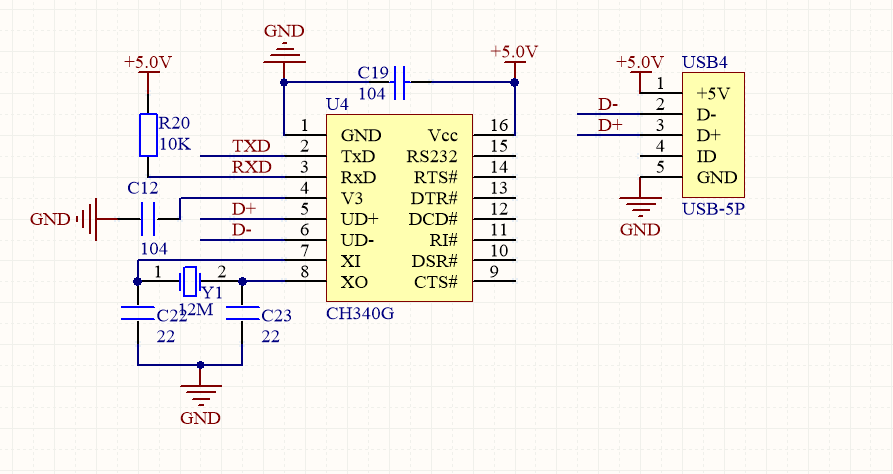The image size is (893, 474).
Task: Click the 22 value under C23
Action: 271,337
